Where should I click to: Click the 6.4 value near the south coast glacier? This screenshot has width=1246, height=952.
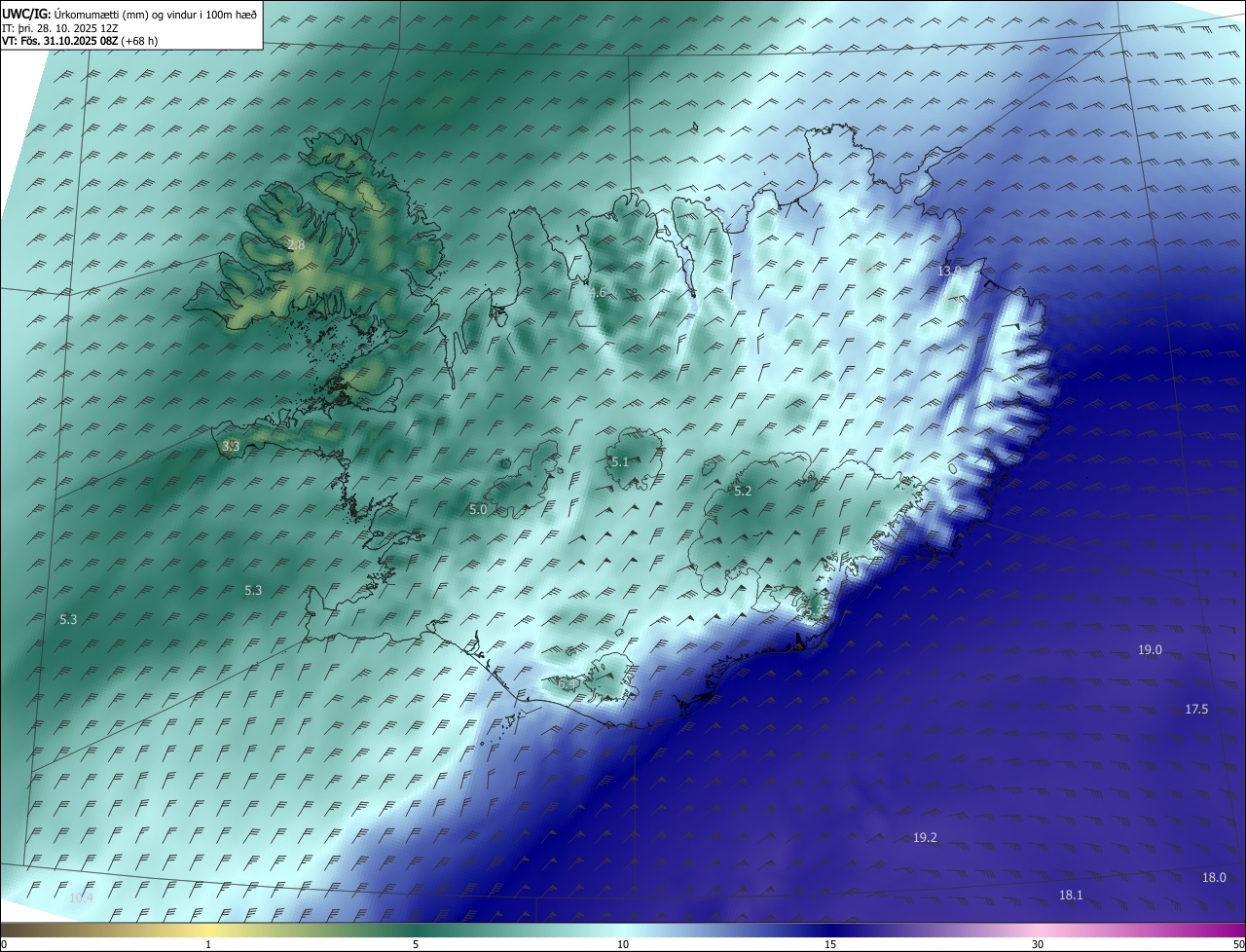click(566, 684)
